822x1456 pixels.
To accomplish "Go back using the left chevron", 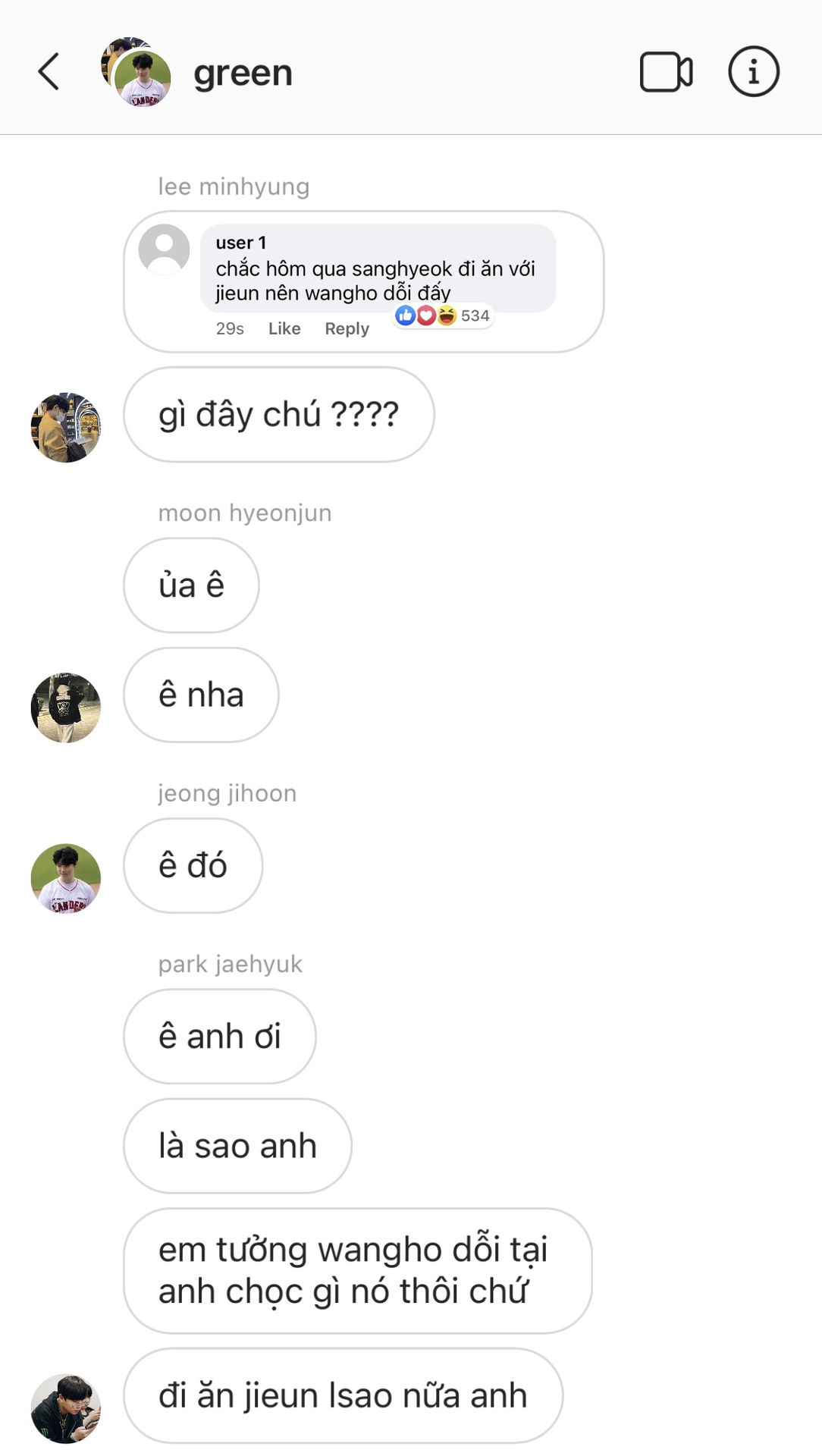I will pos(49,72).
